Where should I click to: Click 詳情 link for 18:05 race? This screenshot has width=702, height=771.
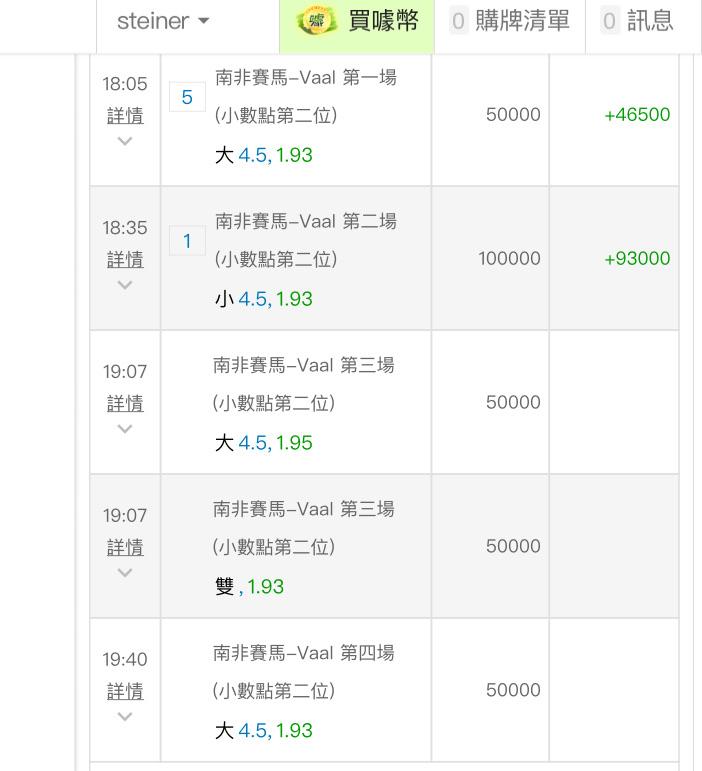coord(125,116)
